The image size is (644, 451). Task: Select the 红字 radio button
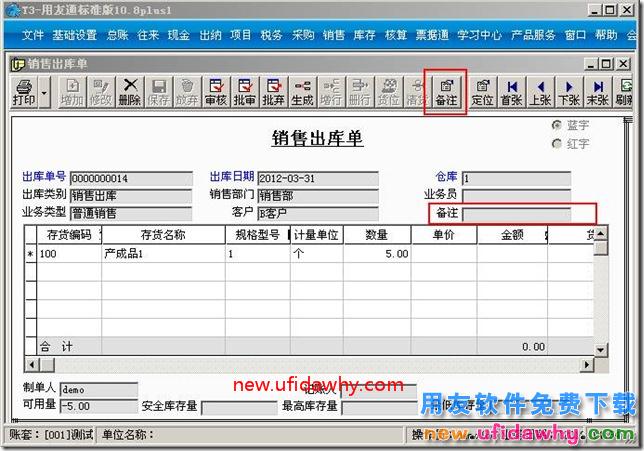tap(557, 144)
